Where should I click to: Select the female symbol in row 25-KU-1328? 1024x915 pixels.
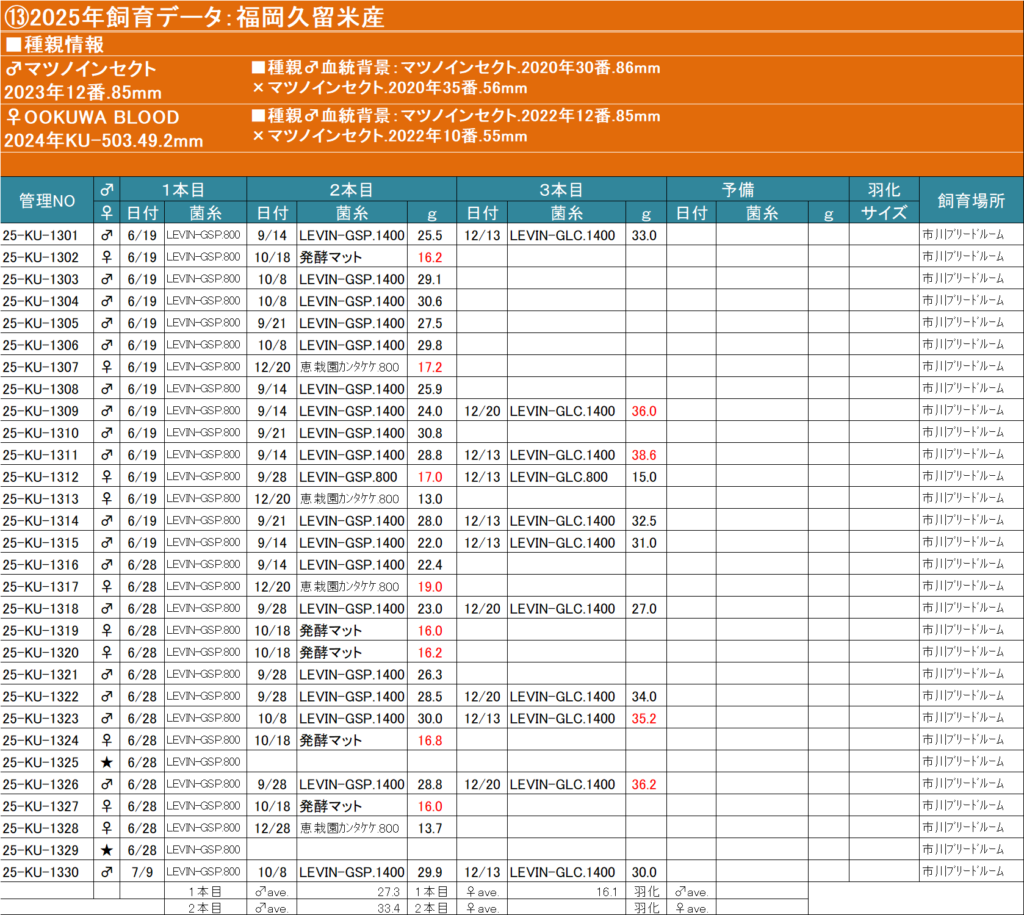coord(106,828)
